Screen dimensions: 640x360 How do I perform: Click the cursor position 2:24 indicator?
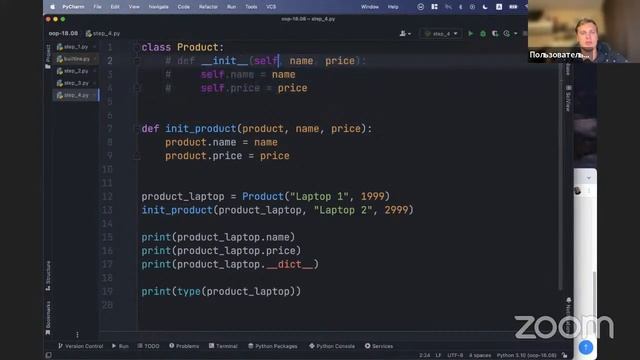click(x=424, y=356)
